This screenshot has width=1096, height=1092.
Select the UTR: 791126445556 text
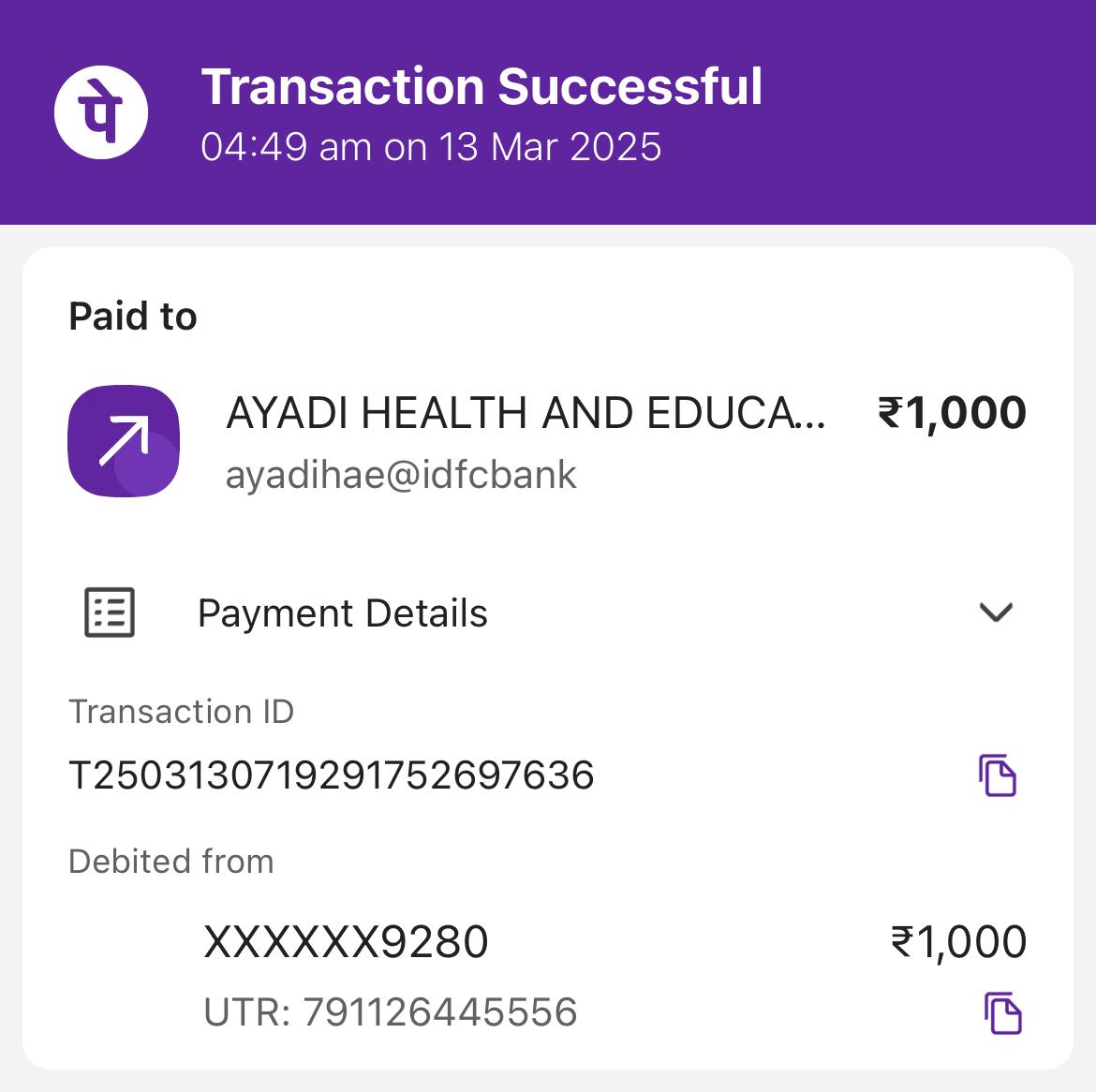coord(390,1012)
